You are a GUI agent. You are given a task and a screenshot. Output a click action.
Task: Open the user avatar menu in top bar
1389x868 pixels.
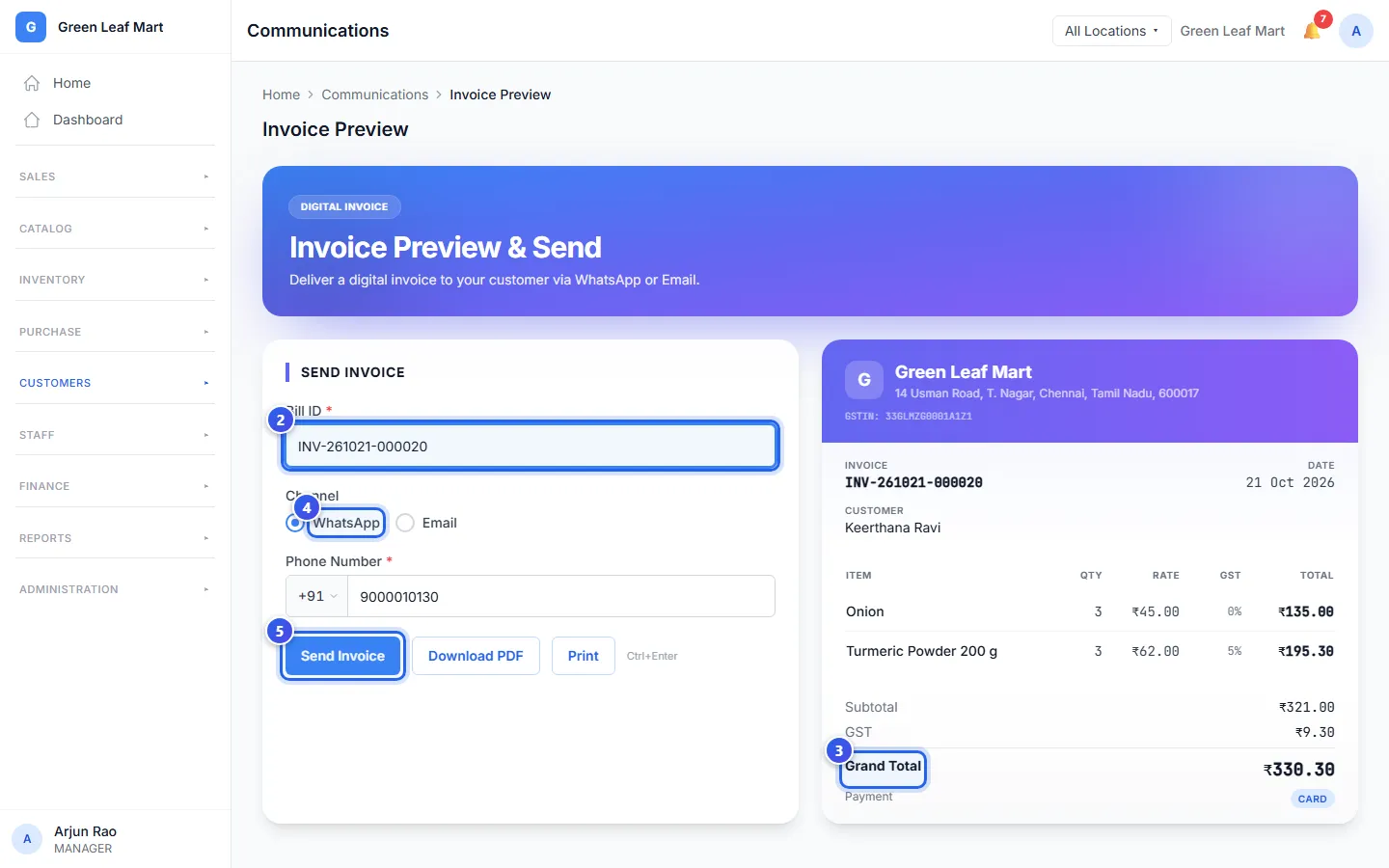1356,31
